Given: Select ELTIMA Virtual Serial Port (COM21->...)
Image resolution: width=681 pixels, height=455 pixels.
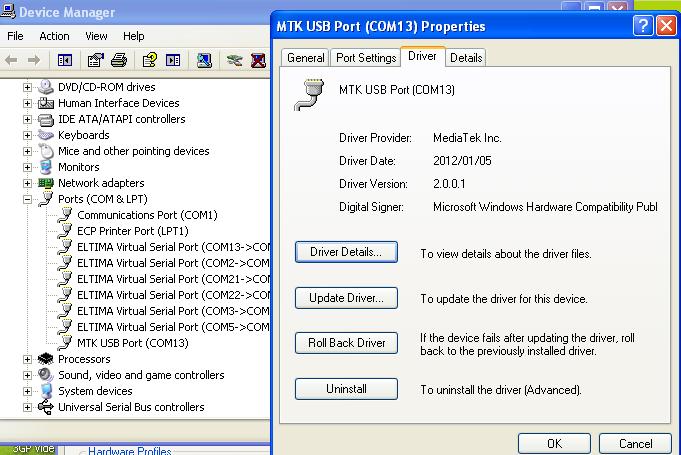Looking at the screenshot, I should [x=173, y=279].
